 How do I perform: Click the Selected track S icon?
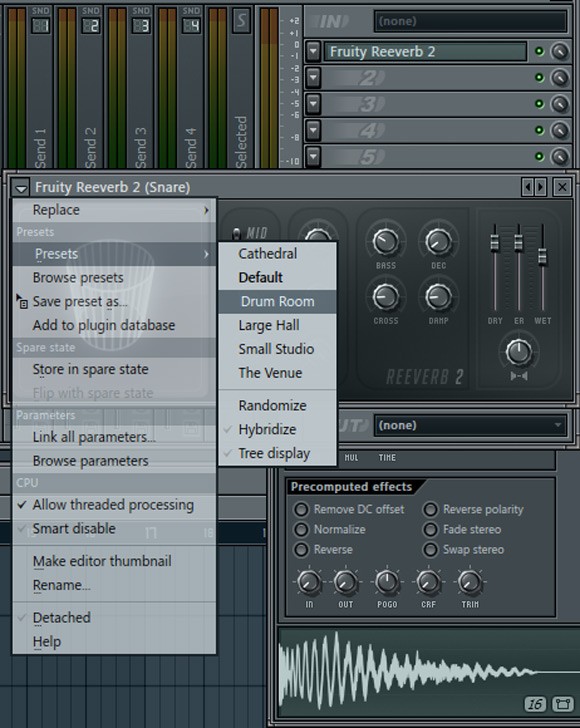[x=241, y=21]
